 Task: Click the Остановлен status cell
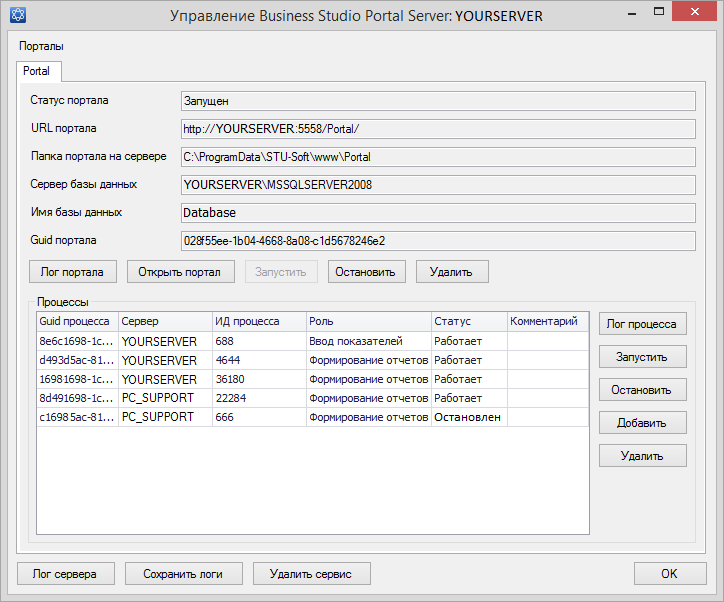pyautogui.click(x=469, y=417)
